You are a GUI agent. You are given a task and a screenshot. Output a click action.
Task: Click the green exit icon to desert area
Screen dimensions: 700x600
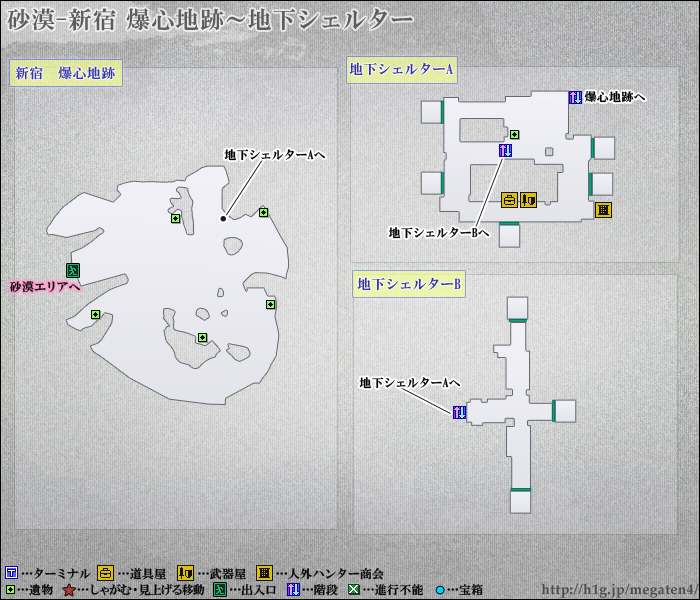coord(72,269)
